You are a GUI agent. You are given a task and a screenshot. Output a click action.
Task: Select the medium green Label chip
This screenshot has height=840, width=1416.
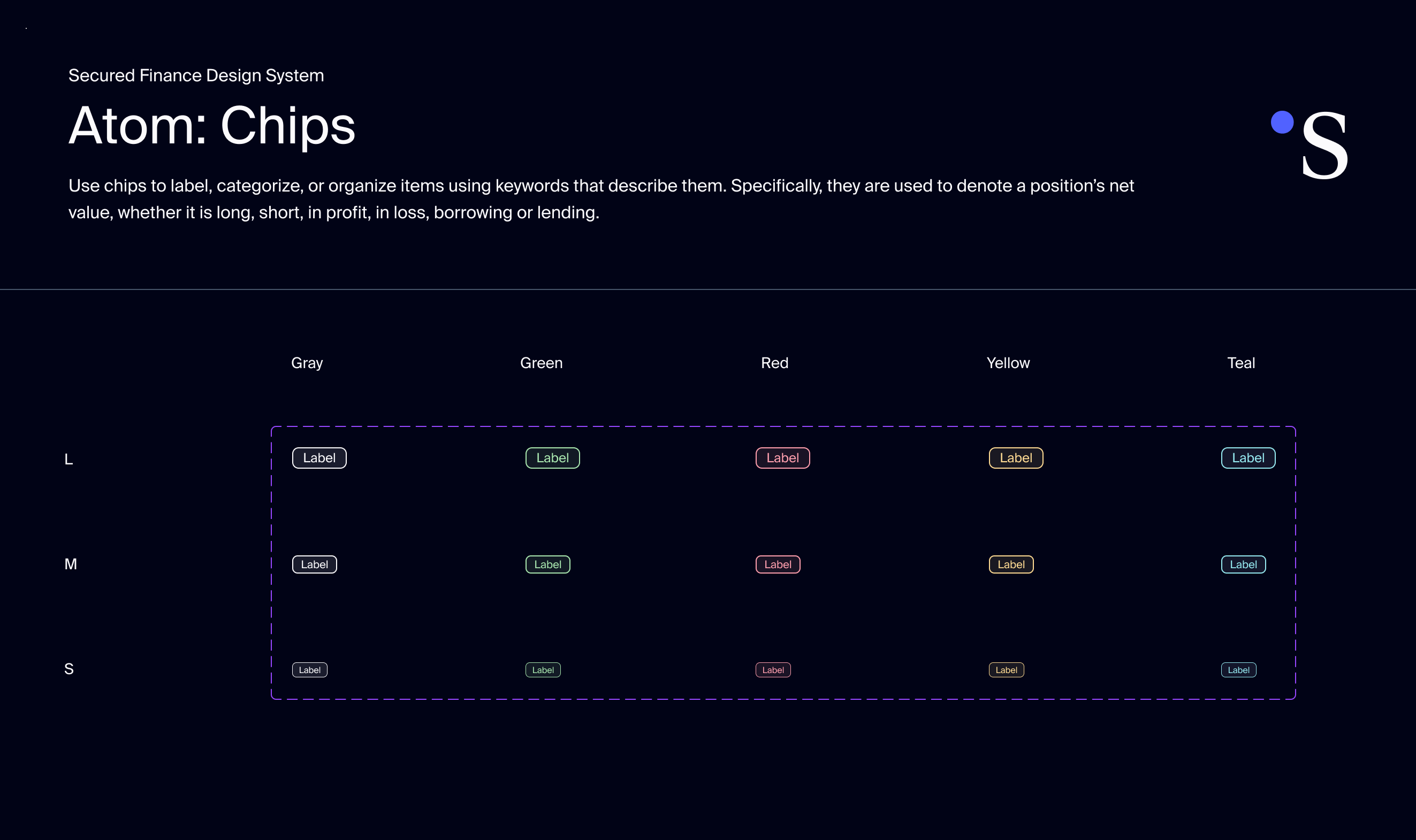click(x=547, y=564)
